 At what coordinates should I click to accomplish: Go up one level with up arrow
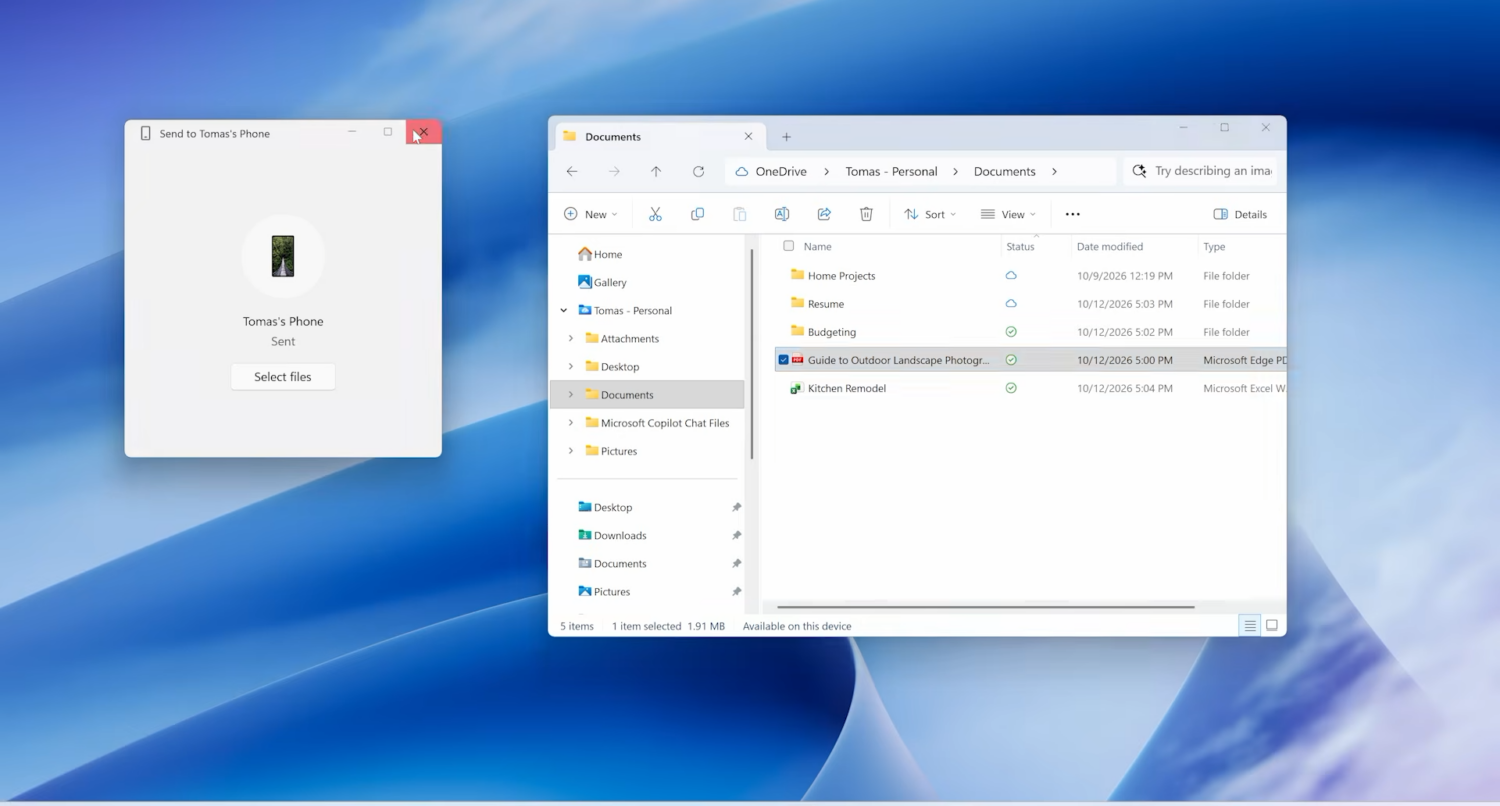pyautogui.click(x=656, y=171)
